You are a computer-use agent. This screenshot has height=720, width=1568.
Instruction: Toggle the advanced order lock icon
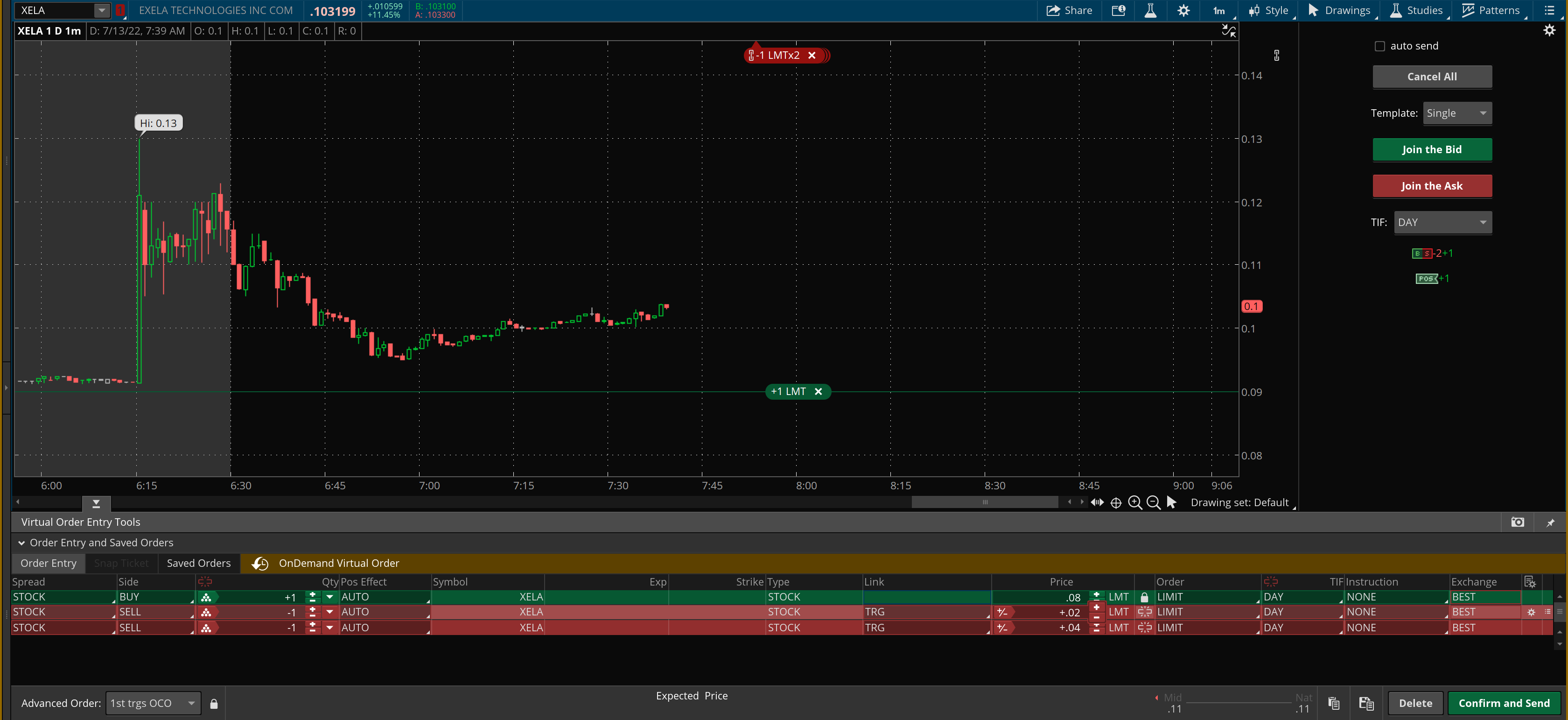pos(214,704)
